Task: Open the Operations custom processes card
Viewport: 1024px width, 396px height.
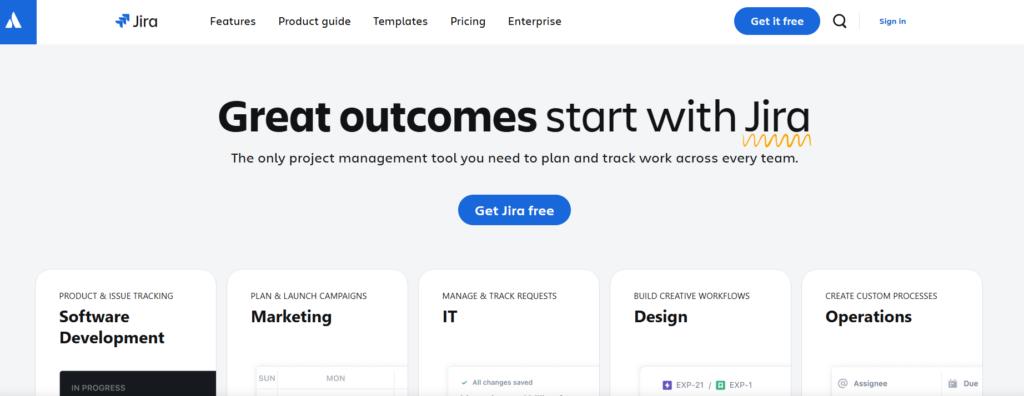Action: pyautogui.click(x=892, y=333)
